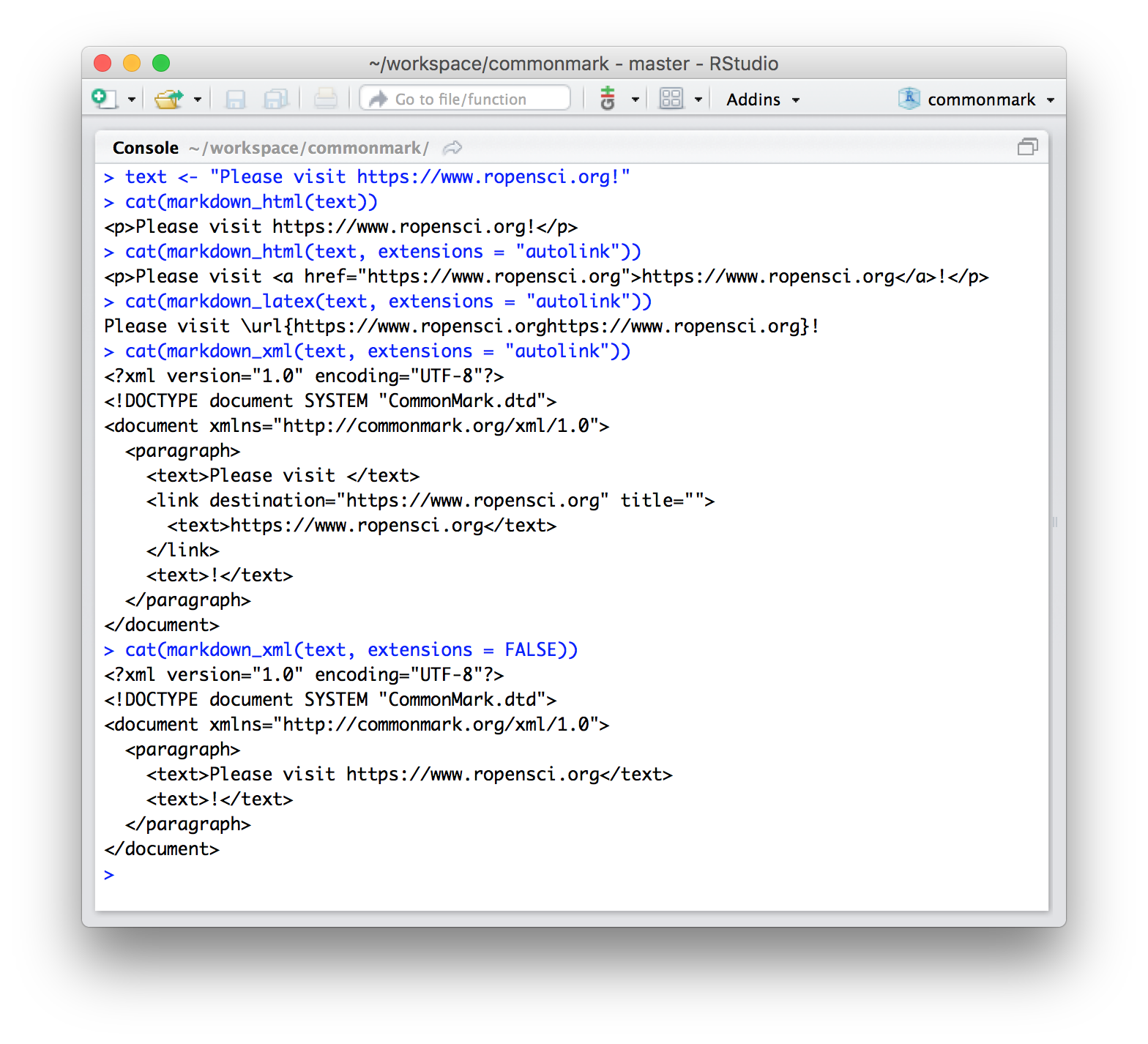Click the Save All documents icon
The image size is (1148, 1044).
(276, 99)
